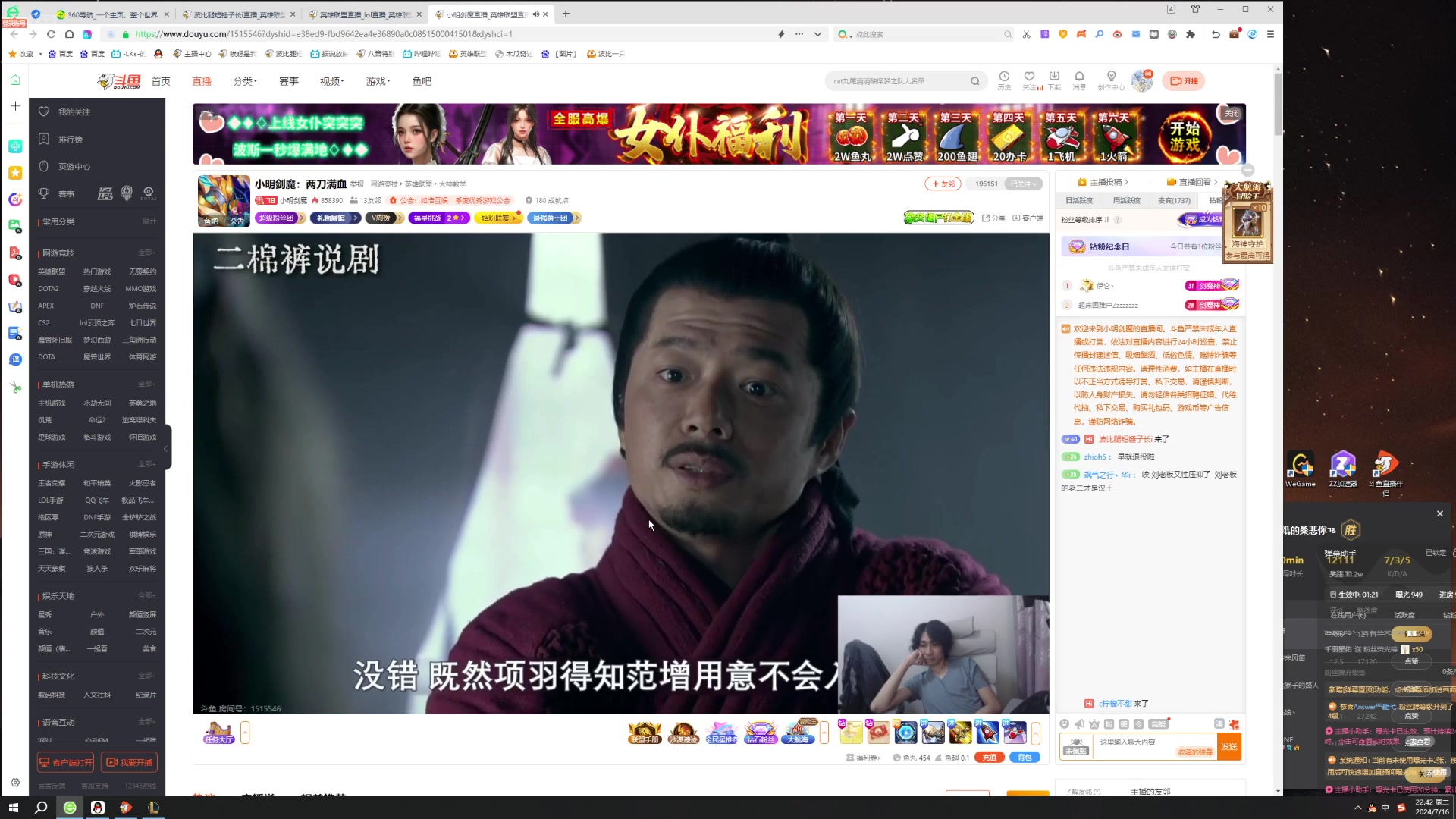1456x819 pixels.
Task: Switch to 日活跃度 tab
Action: (x=1079, y=200)
